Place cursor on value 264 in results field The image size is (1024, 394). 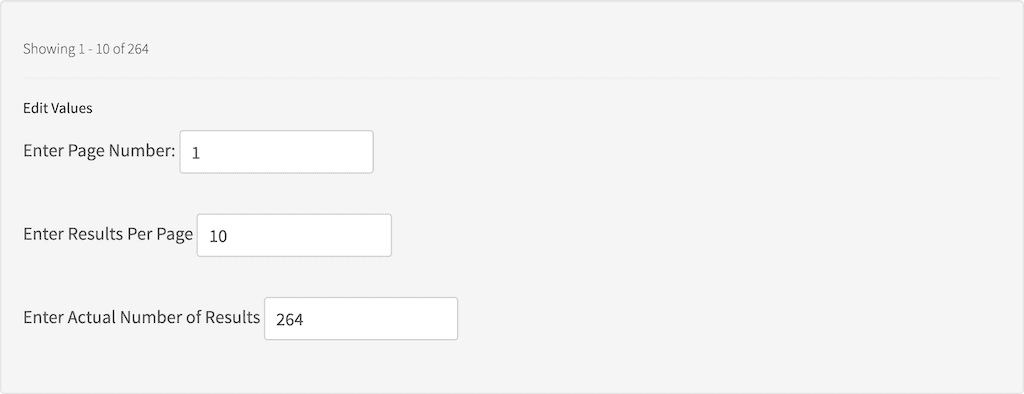tap(289, 320)
